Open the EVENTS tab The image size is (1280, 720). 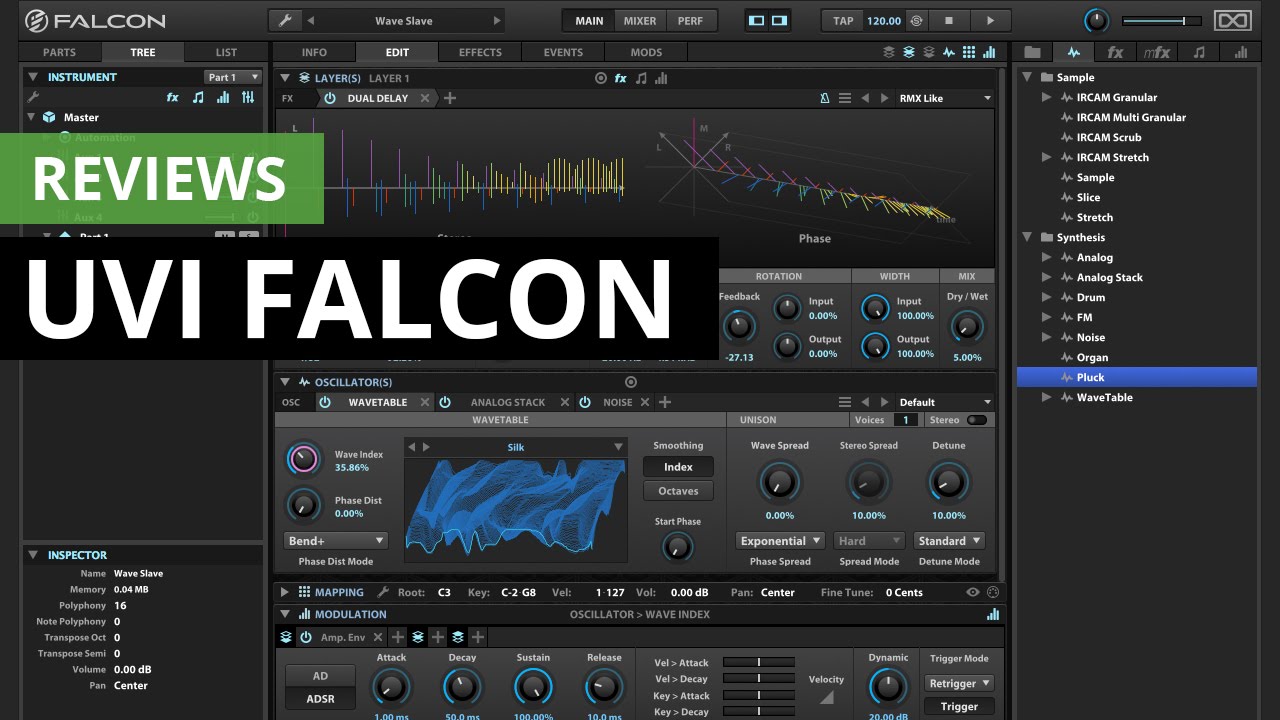(563, 52)
